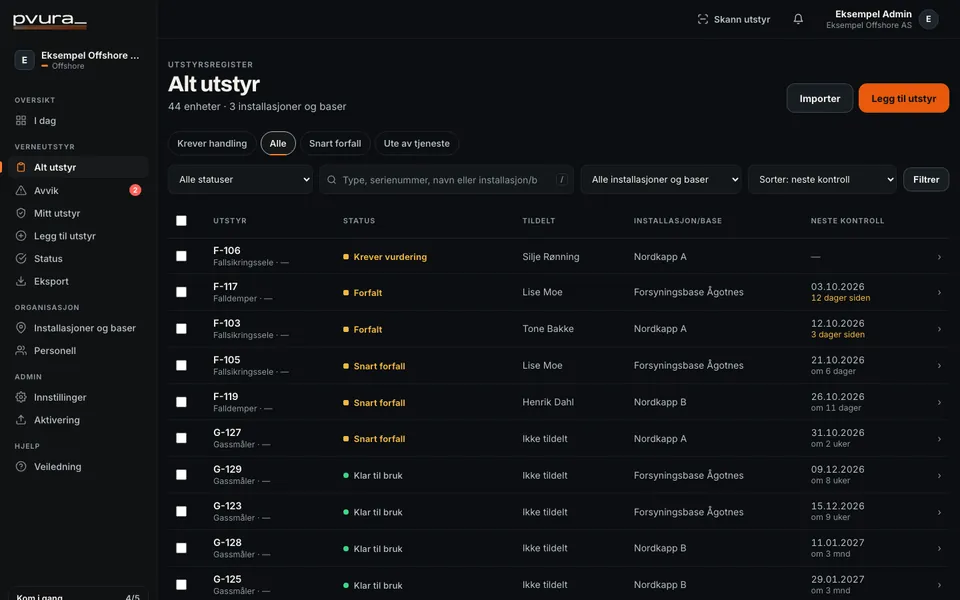Open Avvik warning triangle icon
The width and height of the screenshot is (960, 600).
[x=21, y=190]
